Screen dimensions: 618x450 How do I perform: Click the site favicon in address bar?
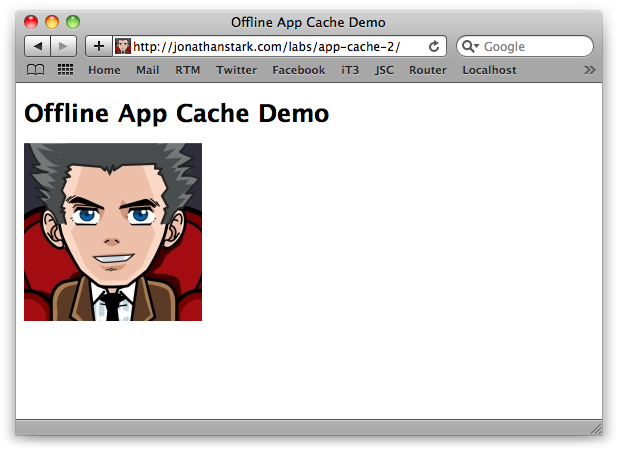pos(123,46)
